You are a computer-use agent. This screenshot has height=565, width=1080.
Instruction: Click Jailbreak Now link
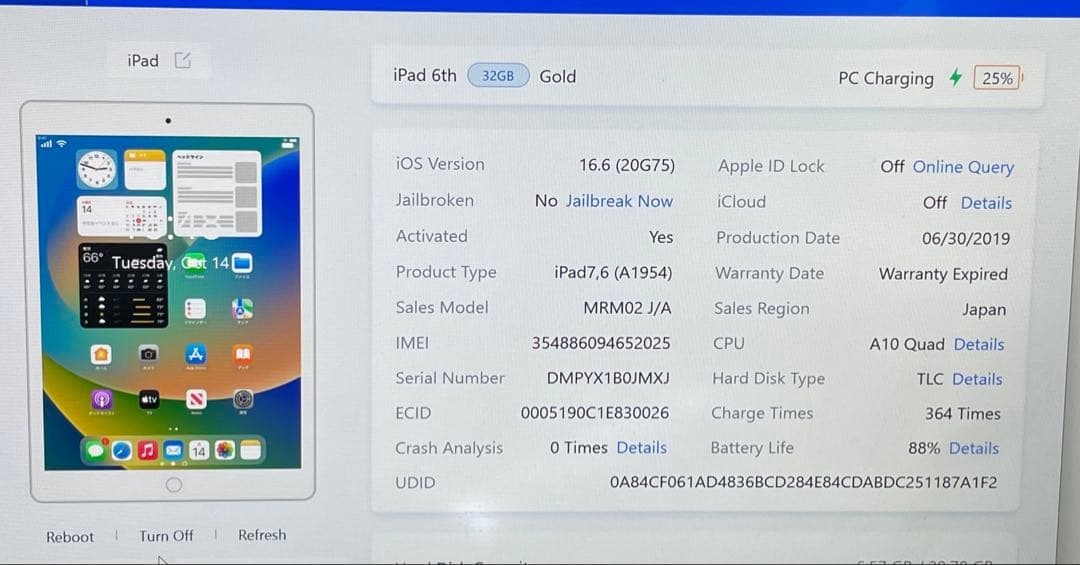click(x=619, y=201)
